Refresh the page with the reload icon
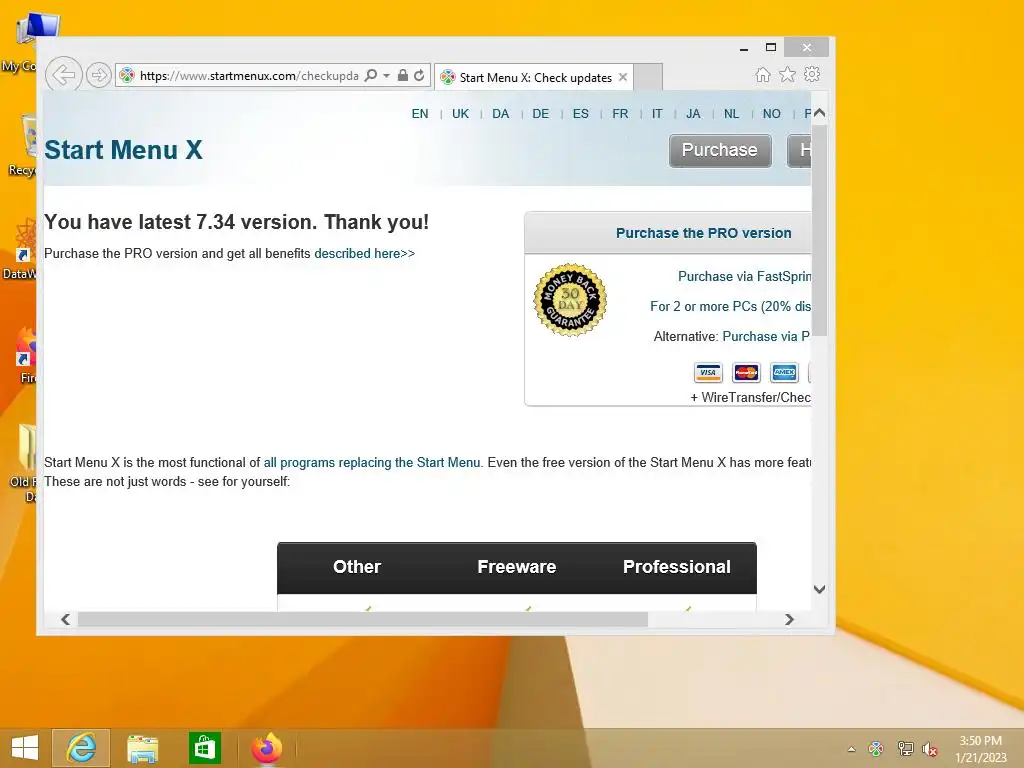Image resolution: width=1024 pixels, height=768 pixels. [419, 75]
